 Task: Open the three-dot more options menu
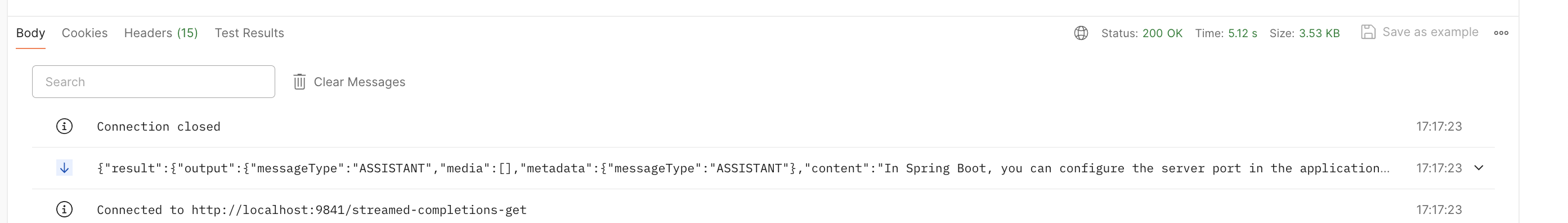tap(1501, 33)
